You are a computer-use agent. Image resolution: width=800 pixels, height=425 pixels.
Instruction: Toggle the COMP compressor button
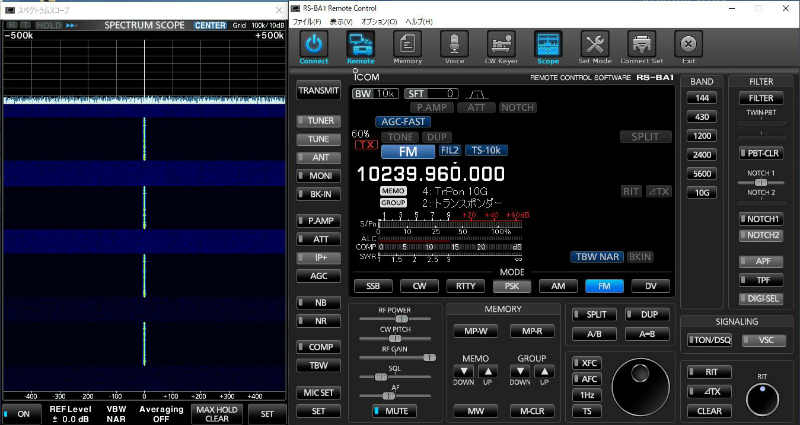coord(319,347)
